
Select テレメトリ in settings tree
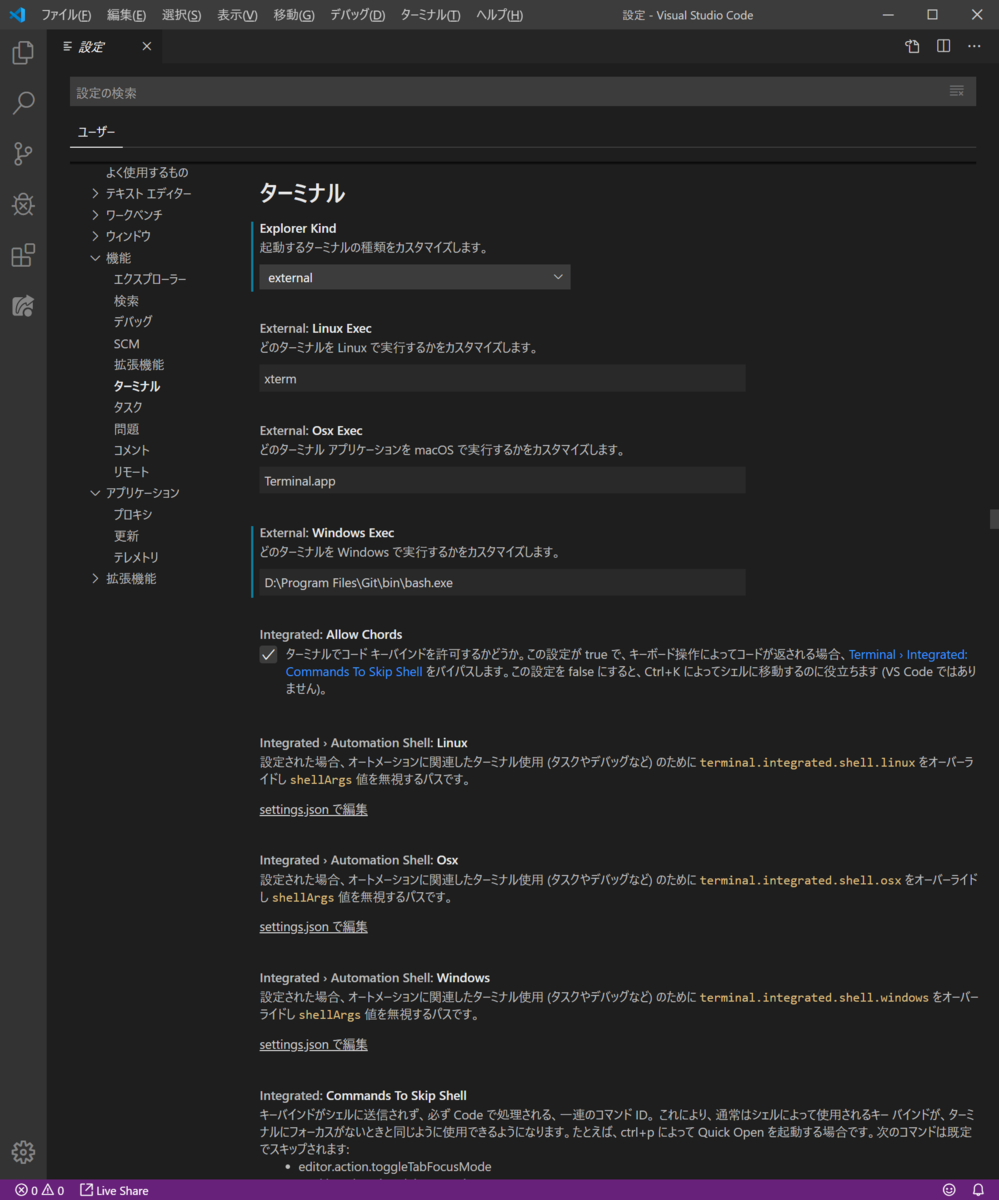(x=136, y=558)
